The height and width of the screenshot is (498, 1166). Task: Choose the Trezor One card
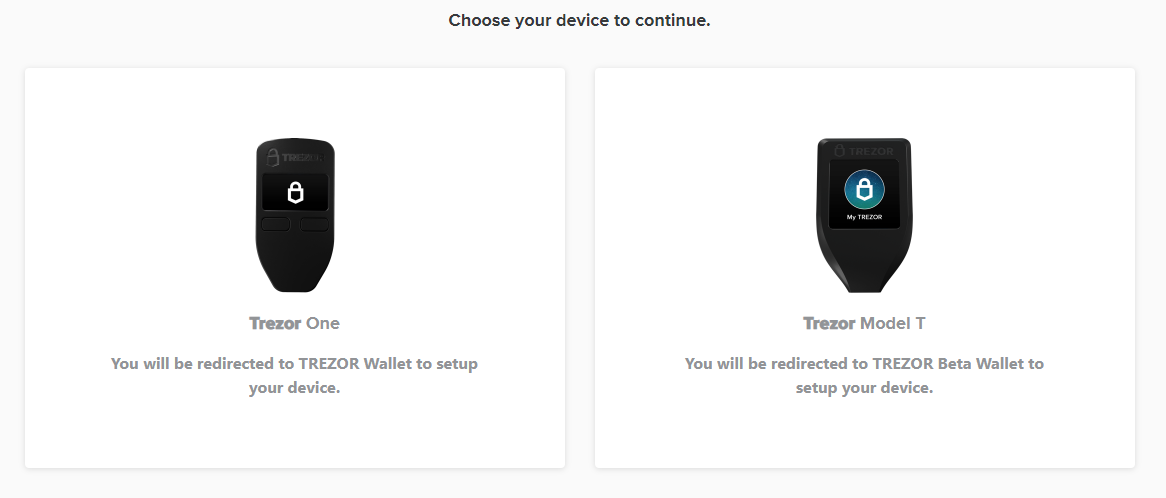pos(294,268)
